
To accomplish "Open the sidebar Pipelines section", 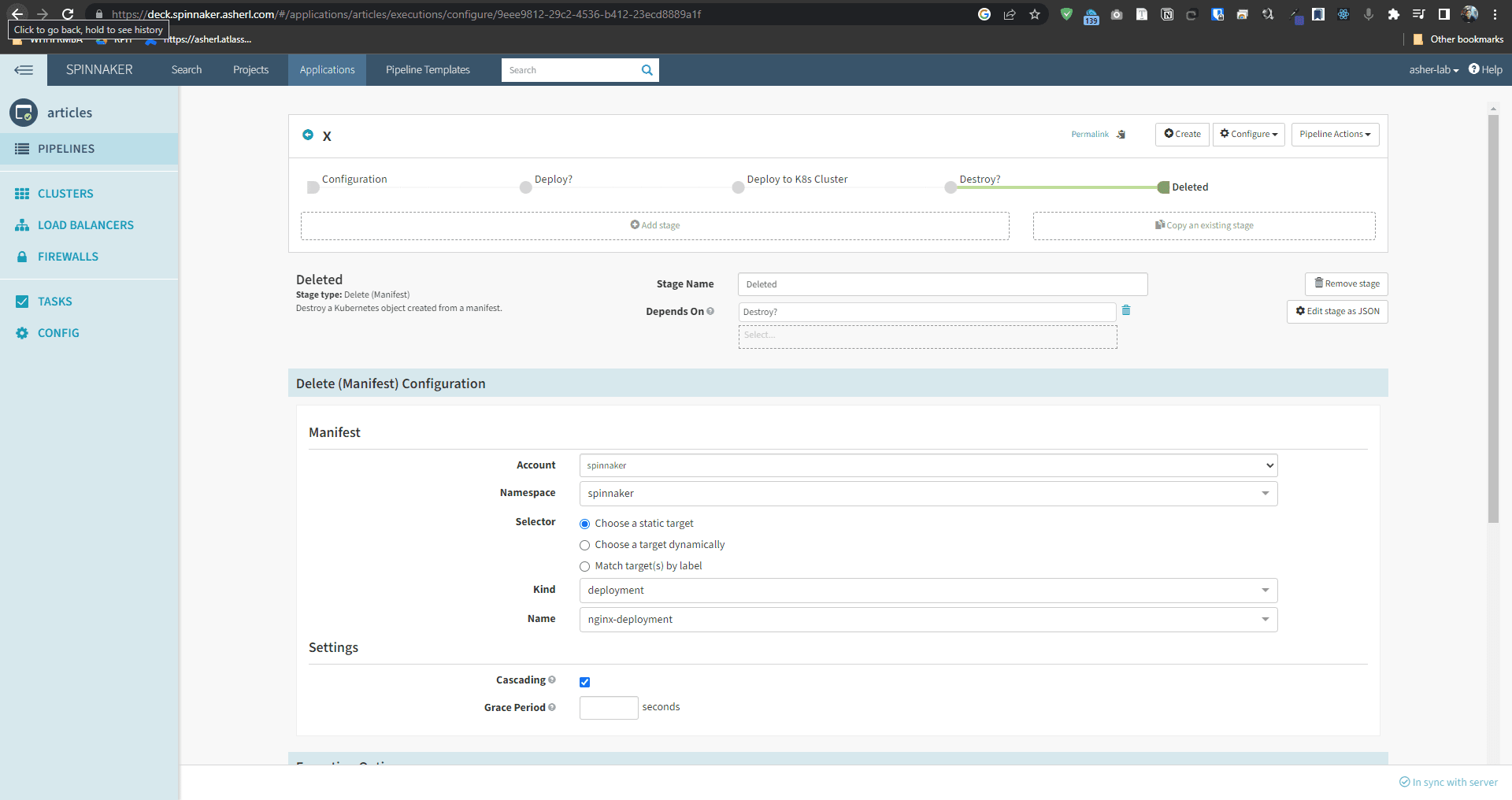I will [x=68, y=149].
